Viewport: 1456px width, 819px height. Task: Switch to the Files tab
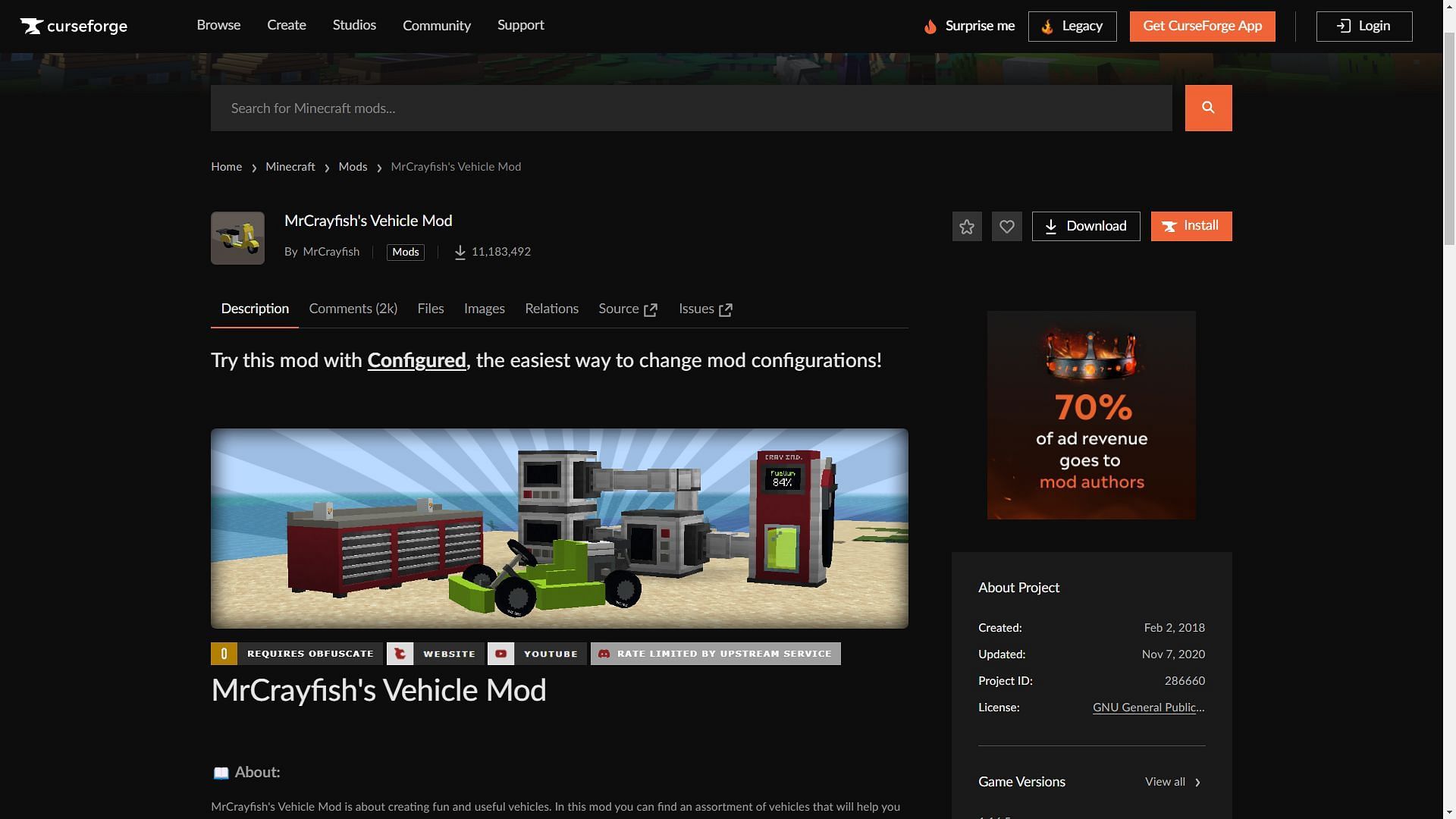point(431,309)
